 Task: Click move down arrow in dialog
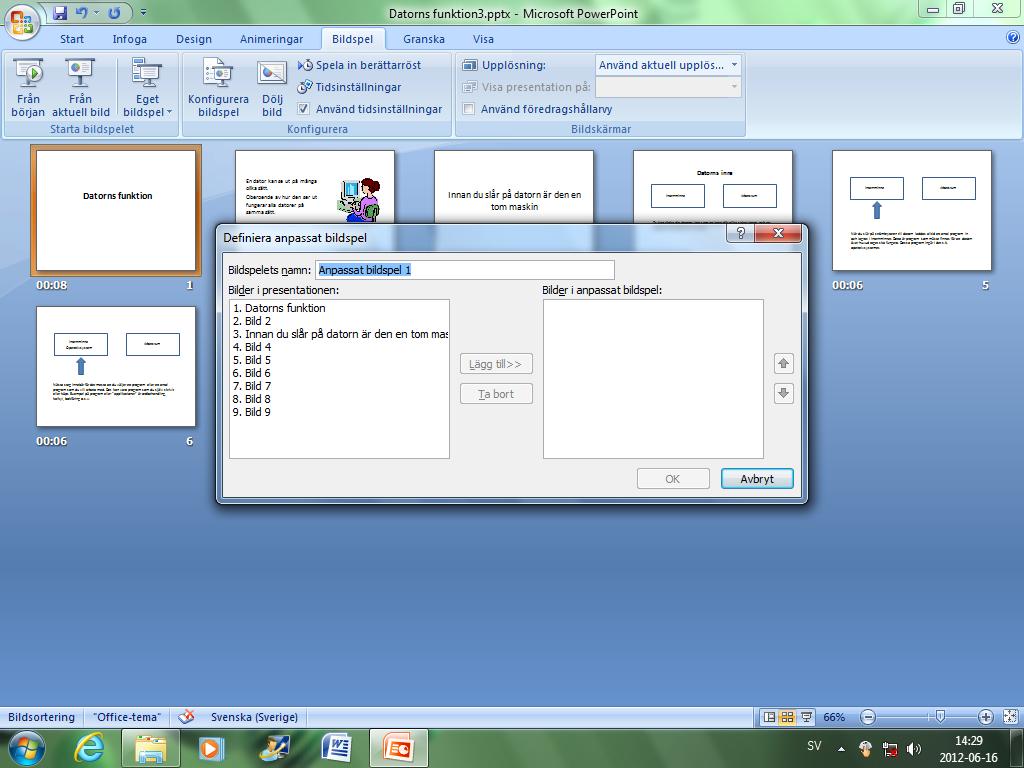(784, 393)
